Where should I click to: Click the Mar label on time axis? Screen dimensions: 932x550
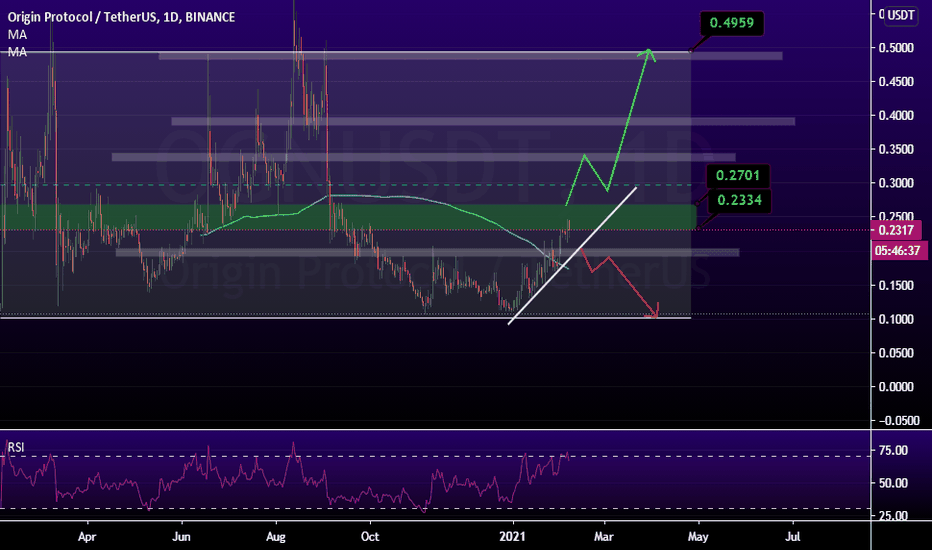pos(603,537)
